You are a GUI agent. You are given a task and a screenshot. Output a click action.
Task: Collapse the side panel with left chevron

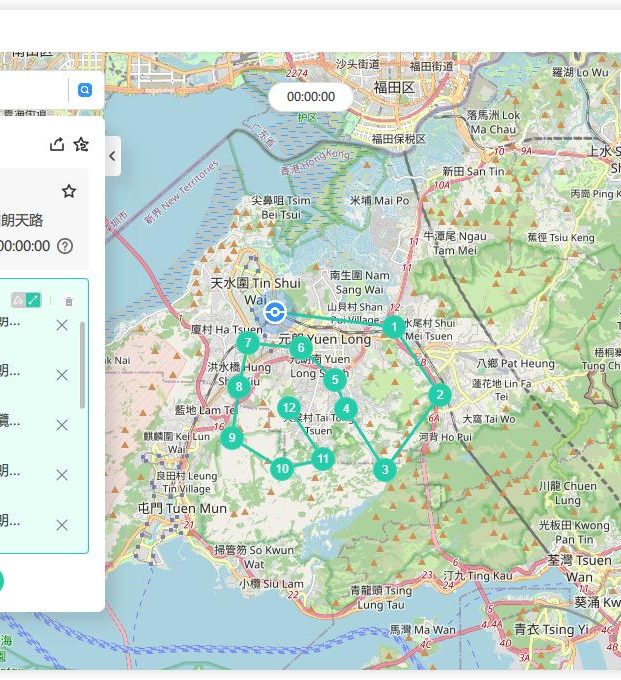[x=111, y=156]
